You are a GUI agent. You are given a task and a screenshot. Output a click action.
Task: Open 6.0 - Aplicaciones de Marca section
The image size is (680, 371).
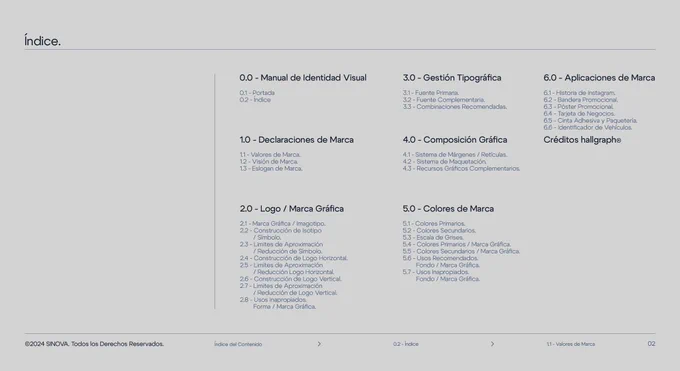coord(599,78)
